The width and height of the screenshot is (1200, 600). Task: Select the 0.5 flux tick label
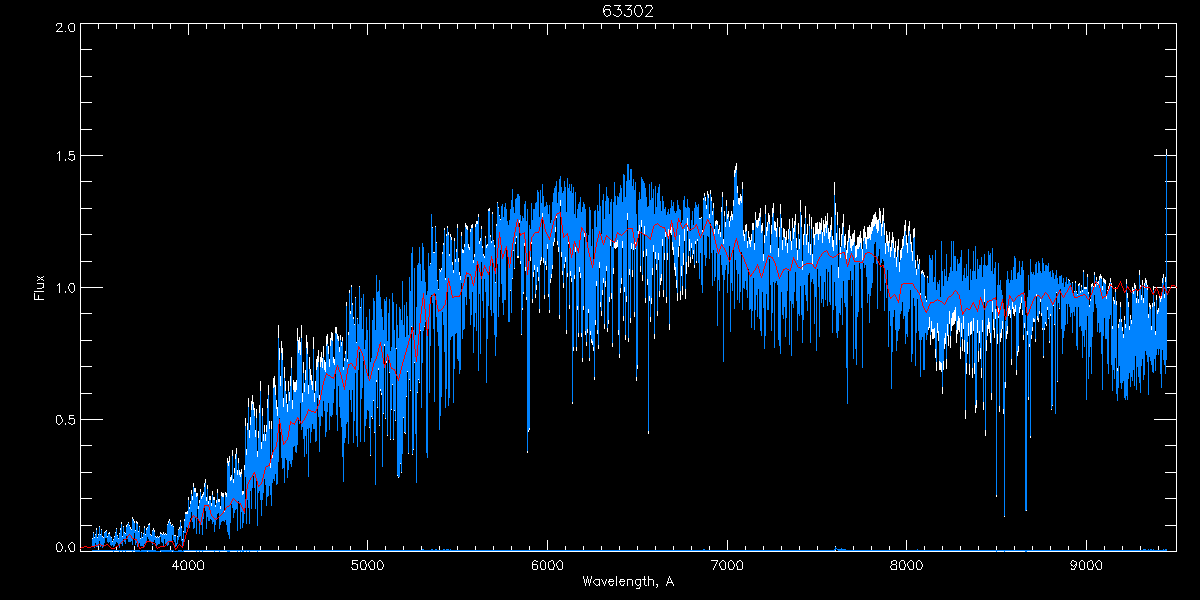63,418
